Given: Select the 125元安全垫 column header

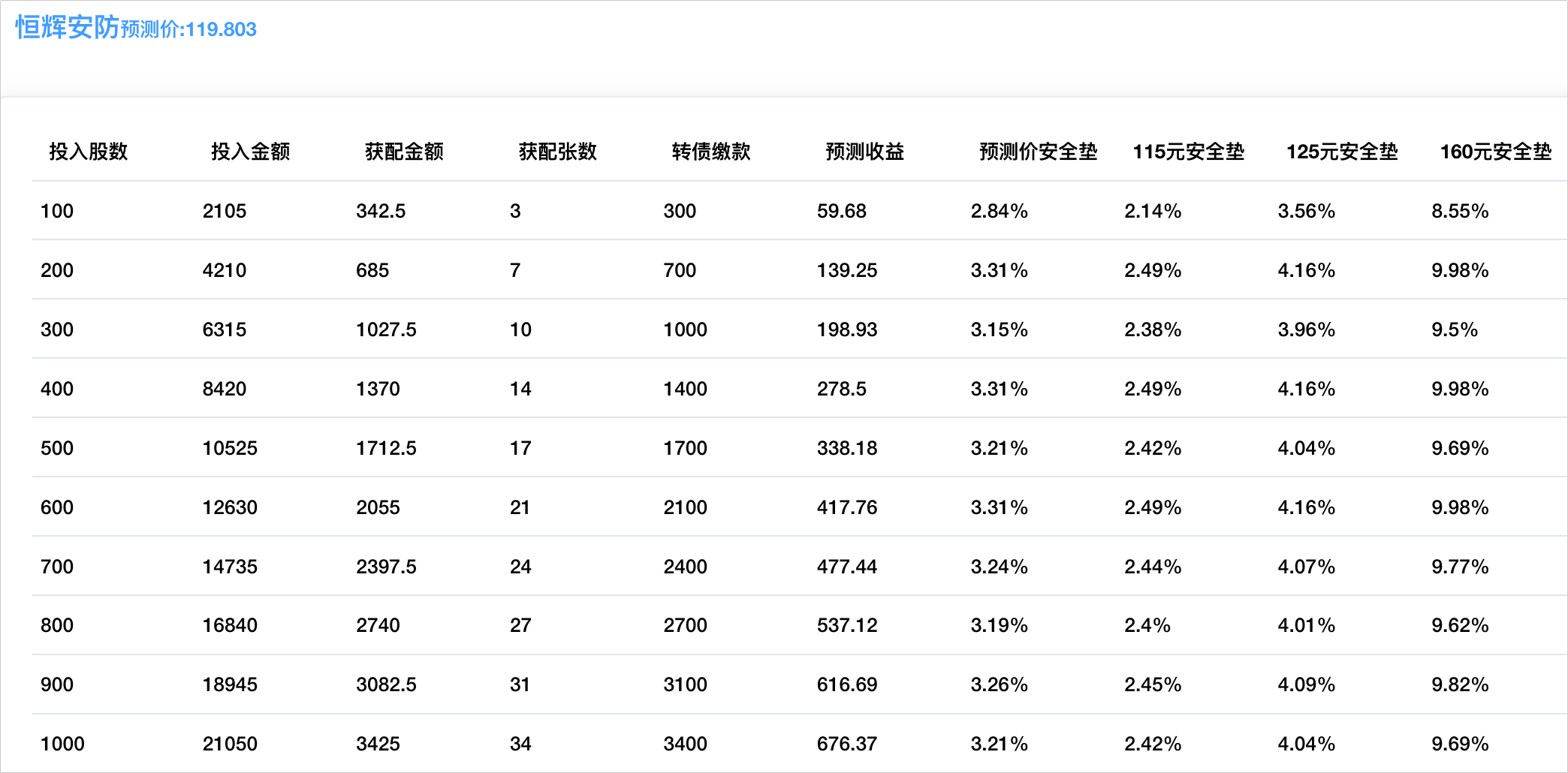Looking at the screenshot, I should click(x=1342, y=152).
